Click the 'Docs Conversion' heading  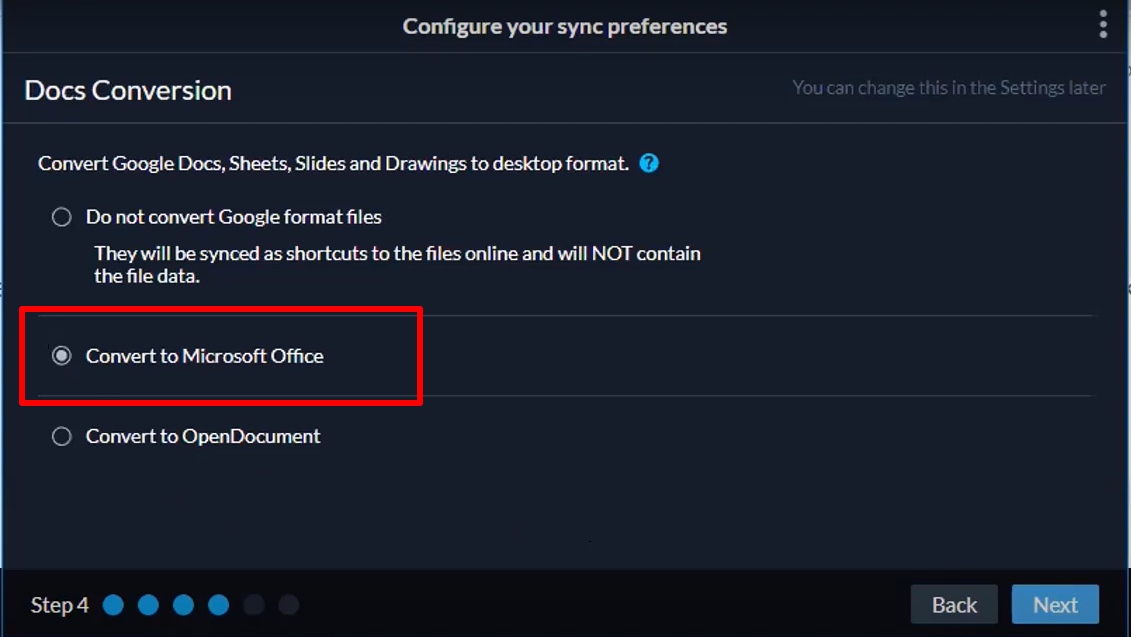128,90
